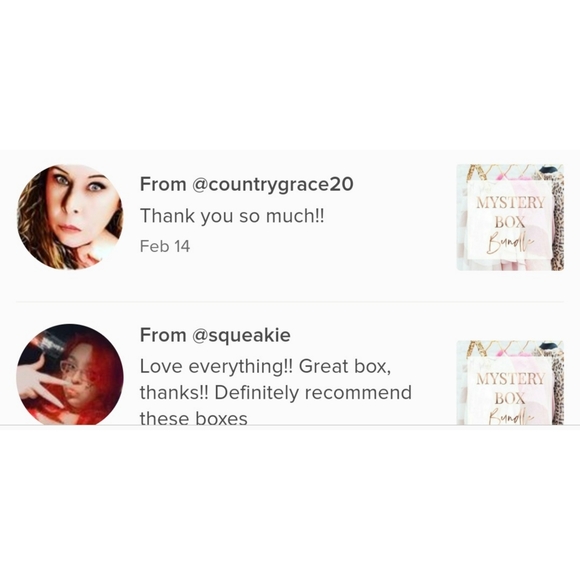Tap the word "From" before @squeakie
Image resolution: width=580 pixels, height=580 pixels.
pyautogui.click(x=163, y=335)
